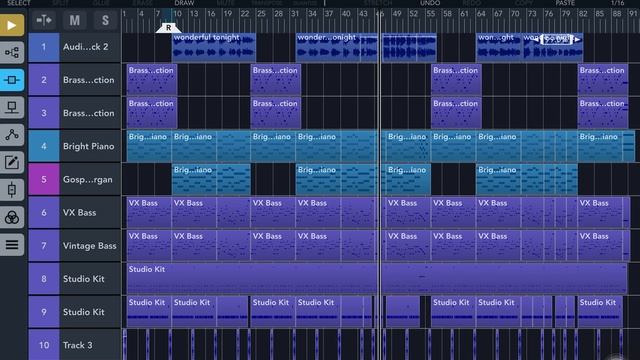Select first VX Bass clip on track 6

coord(149,212)
